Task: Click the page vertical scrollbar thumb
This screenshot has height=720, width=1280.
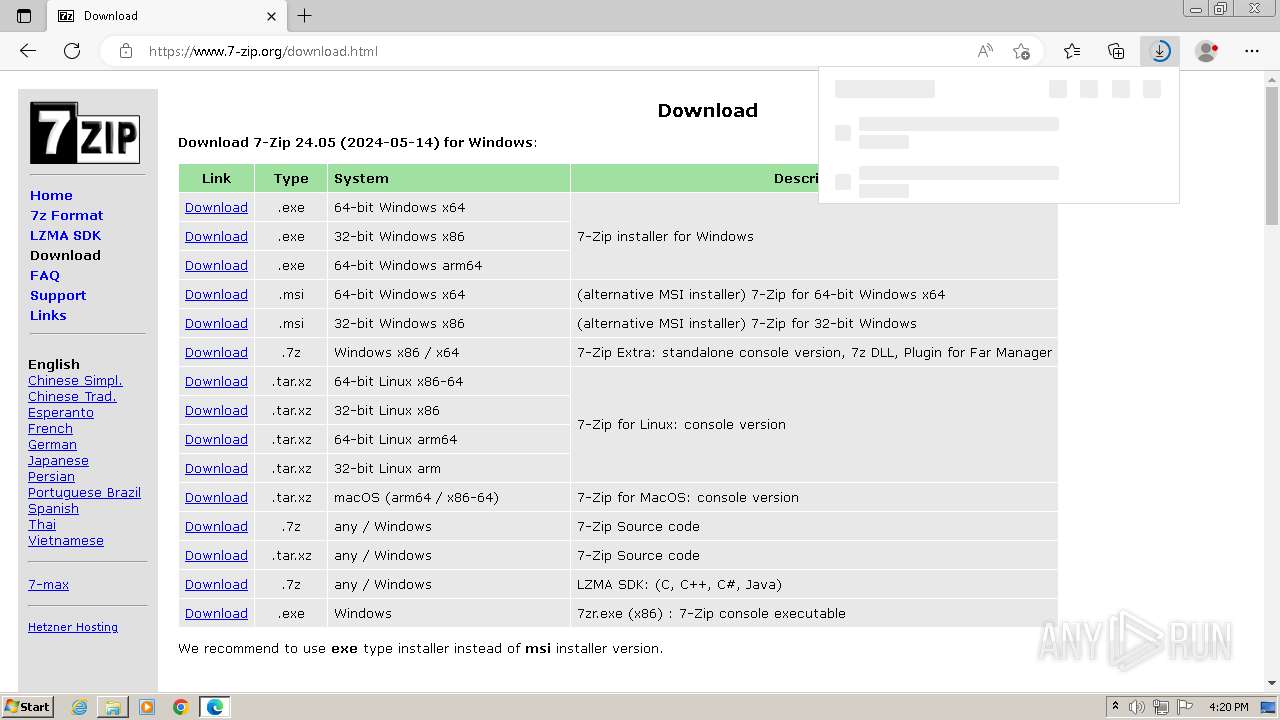Action: click(x=1272, y=155)
